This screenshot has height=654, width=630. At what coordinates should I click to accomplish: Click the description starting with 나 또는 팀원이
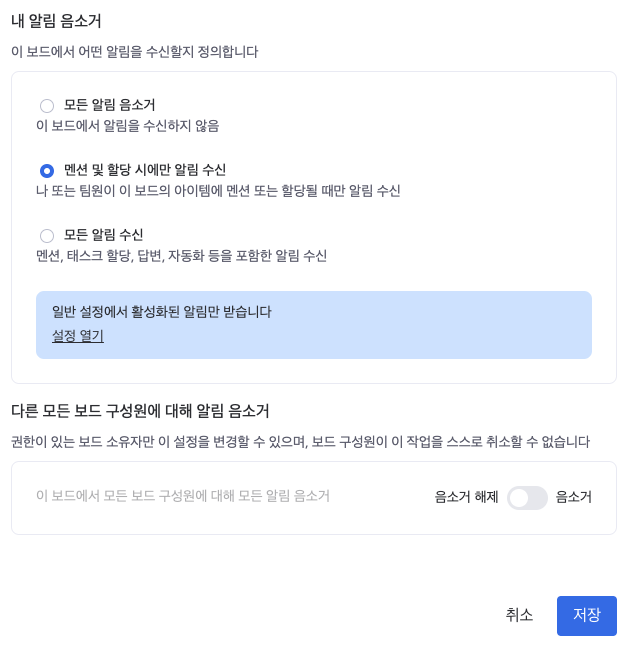point(218,191)
